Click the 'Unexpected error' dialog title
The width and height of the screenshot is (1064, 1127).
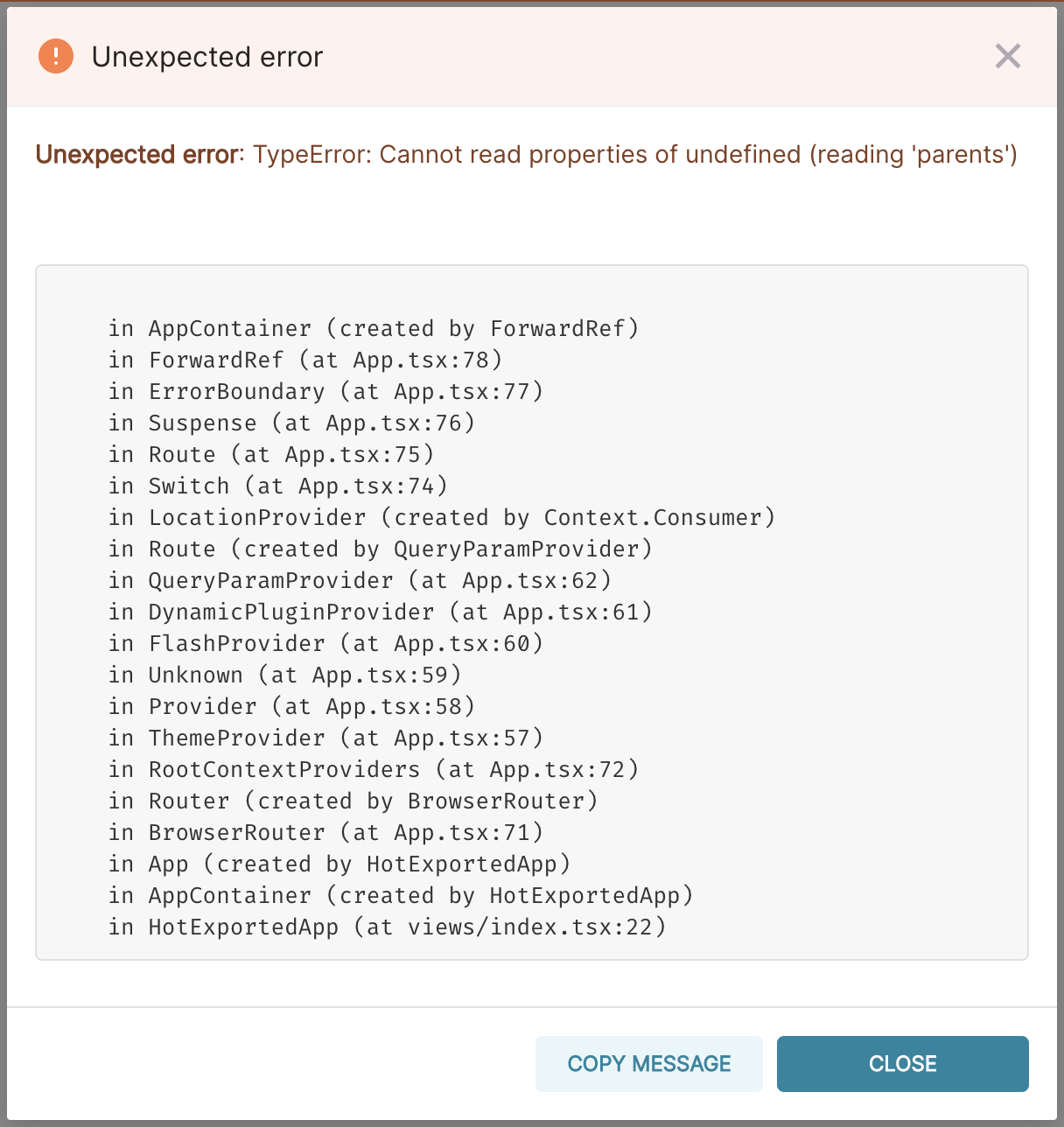point(207,57)
